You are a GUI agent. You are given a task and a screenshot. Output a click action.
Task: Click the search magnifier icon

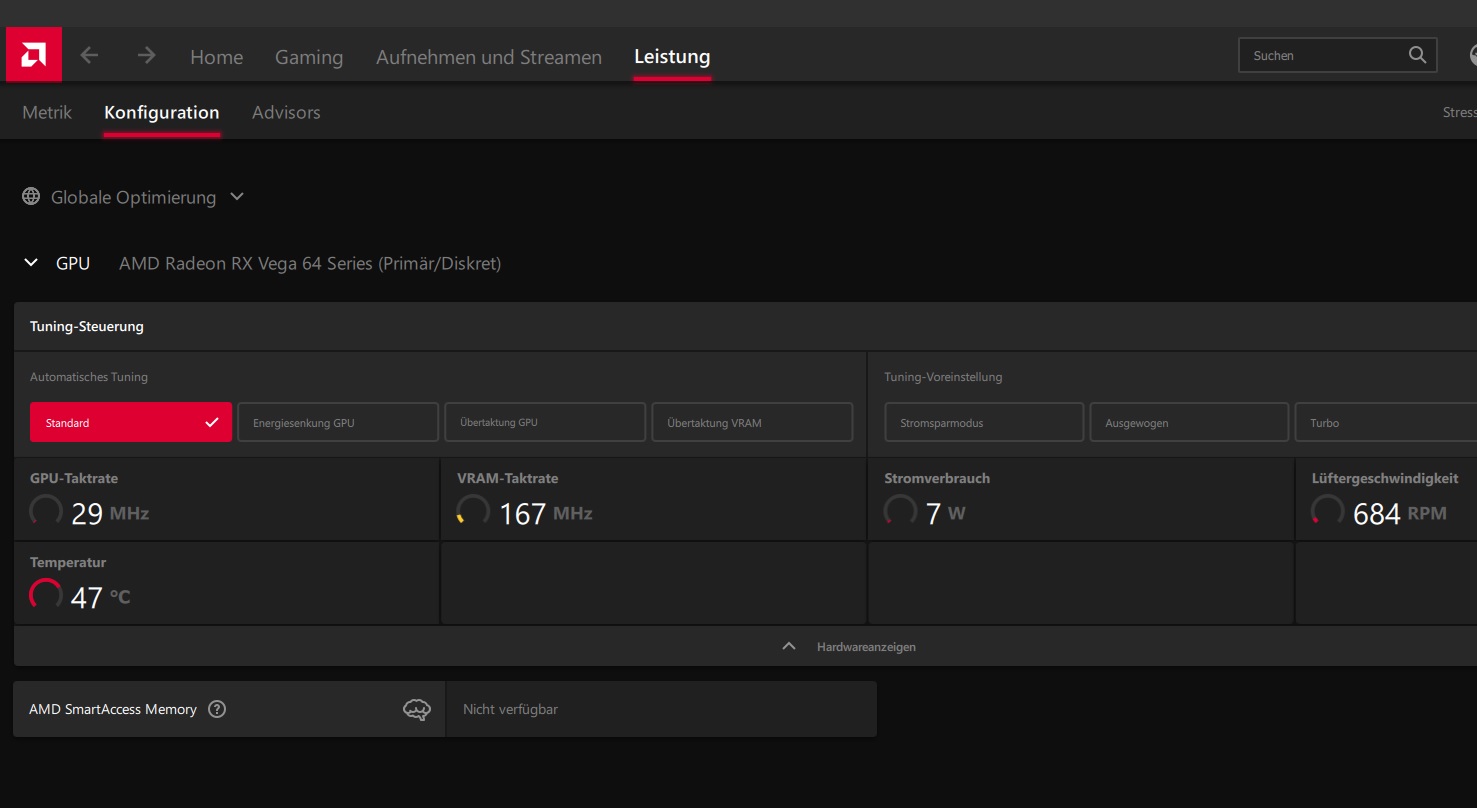tap(1417, 55)
